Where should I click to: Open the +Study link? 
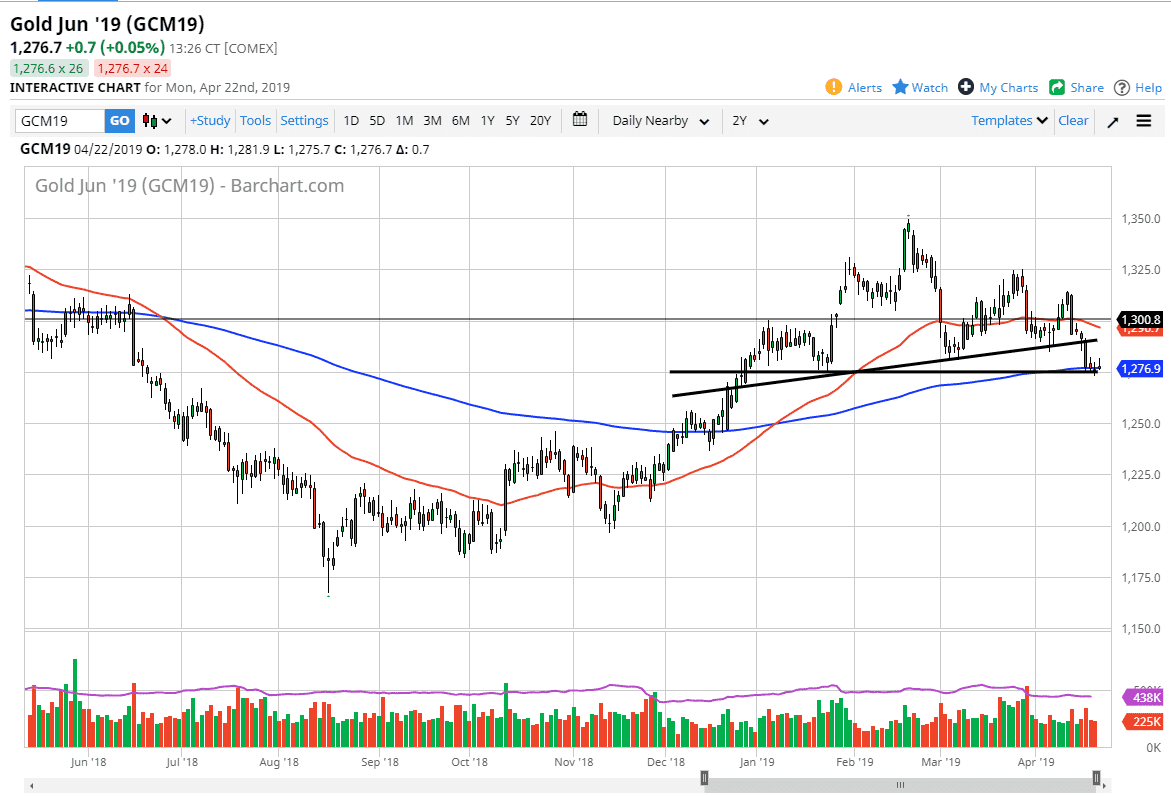click(x=210, y=120)
